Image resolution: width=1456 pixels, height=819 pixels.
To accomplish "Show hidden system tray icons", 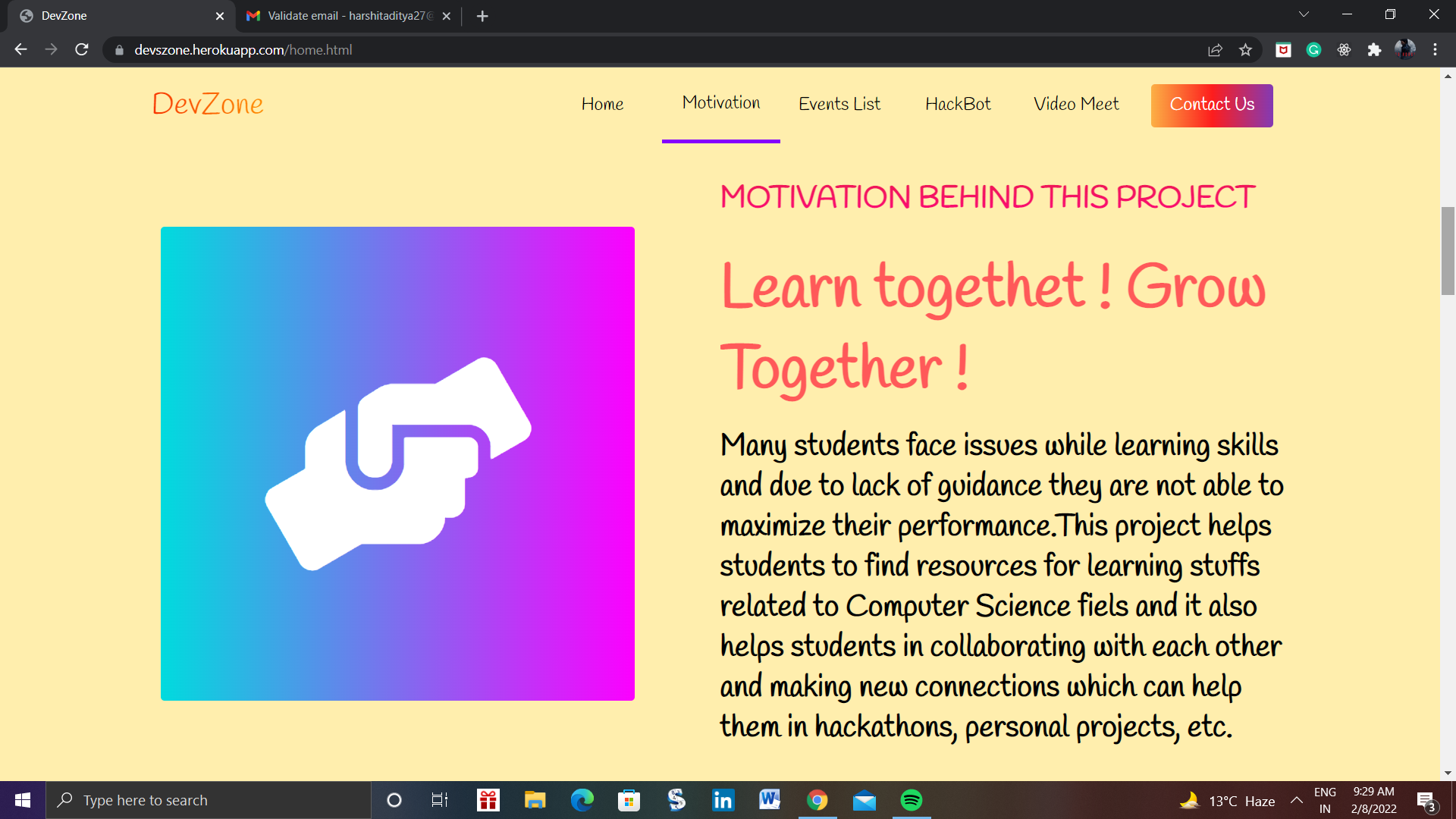I will pos(1297,800).
